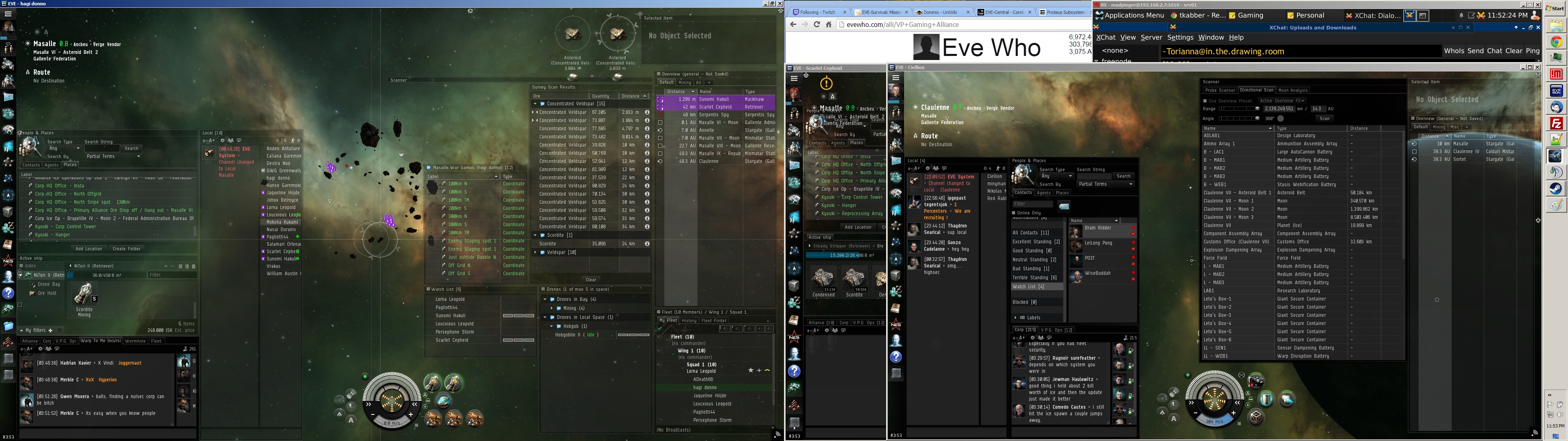Screen dimensions: 1568x441
Task: Click info icon for Scordite scan row
Action: coord(647,244)
